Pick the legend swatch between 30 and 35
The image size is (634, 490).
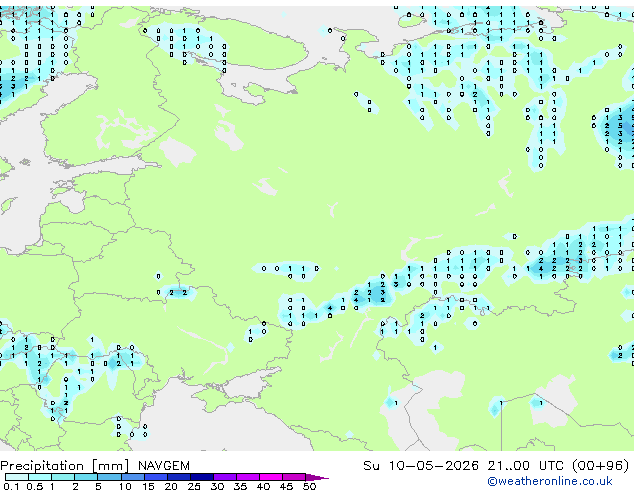(225, 477)
